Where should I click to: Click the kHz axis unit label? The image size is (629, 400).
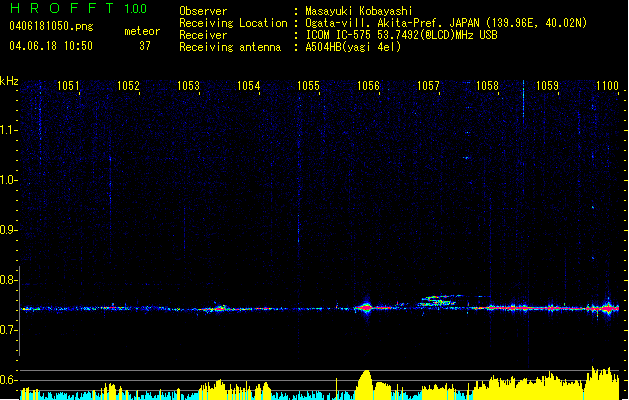click(9, 81)
